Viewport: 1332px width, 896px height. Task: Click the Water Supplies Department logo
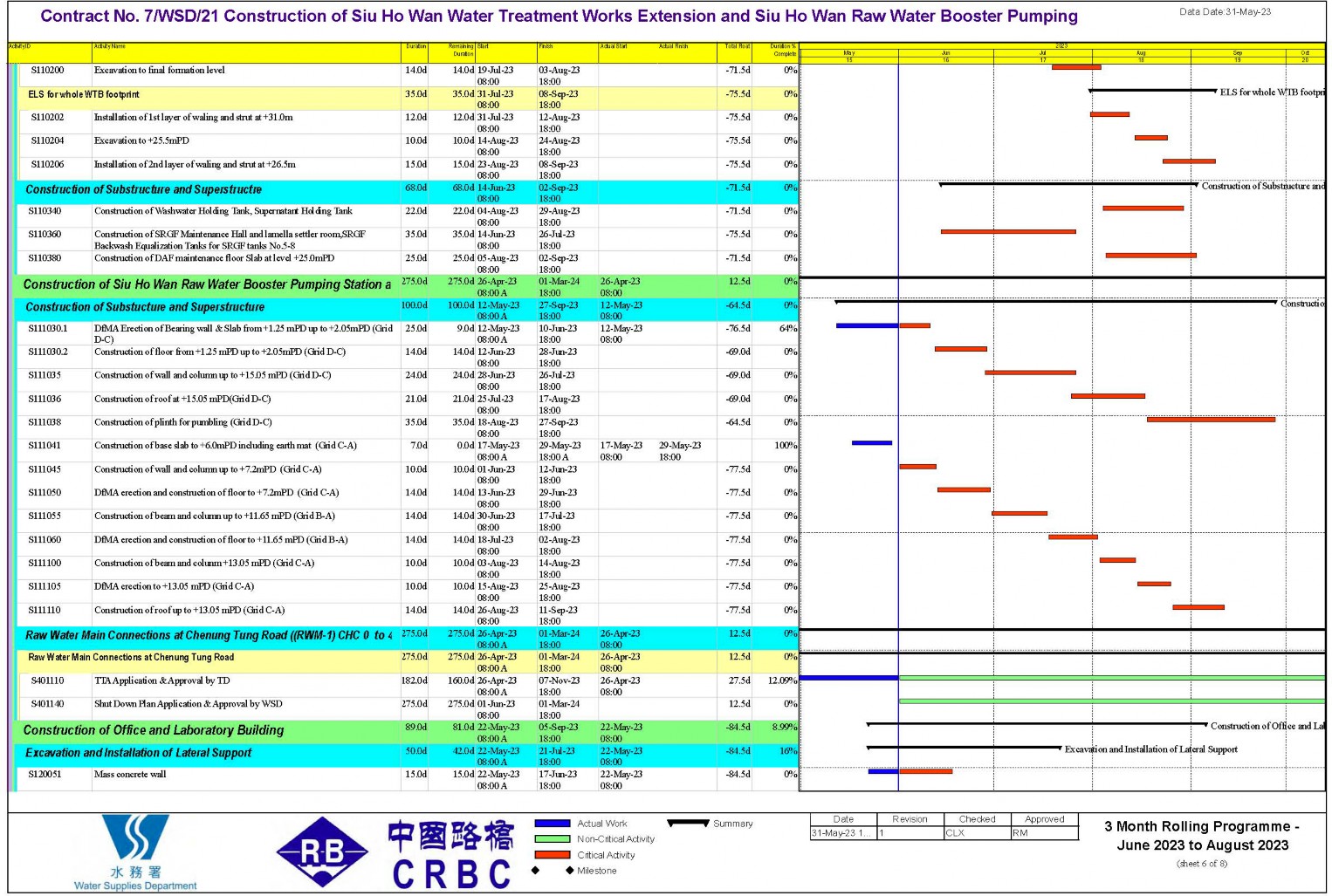[x=135, y=852]
